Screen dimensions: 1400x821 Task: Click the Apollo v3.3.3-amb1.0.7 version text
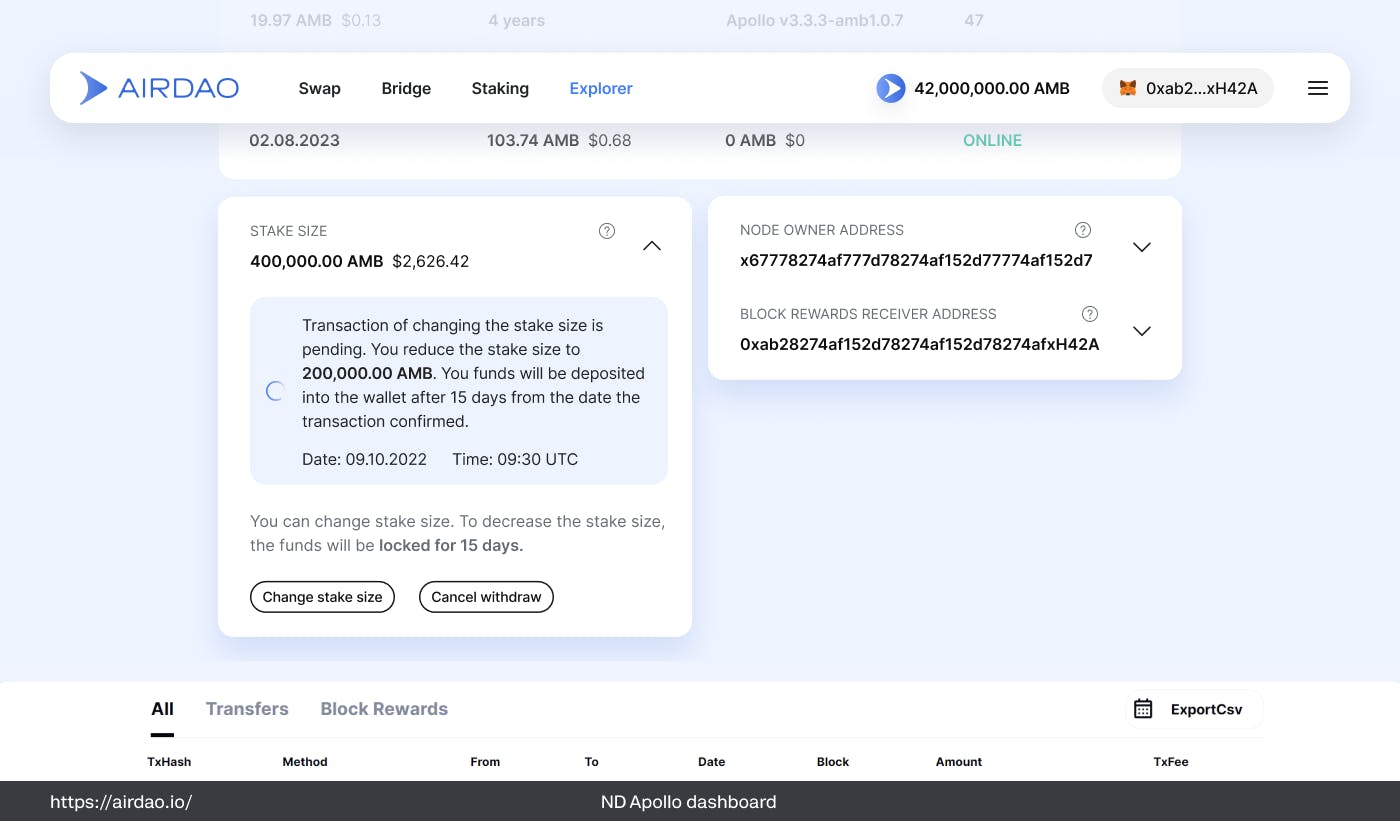815,20
